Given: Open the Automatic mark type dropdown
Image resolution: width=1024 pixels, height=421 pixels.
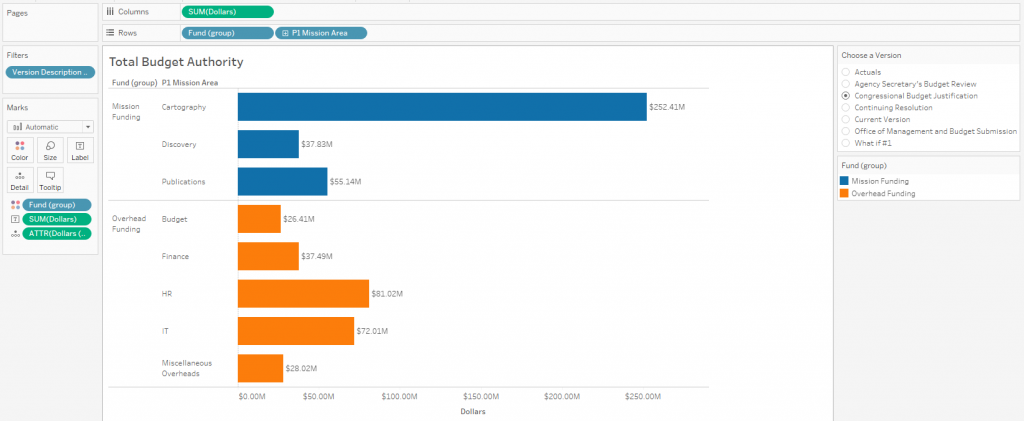Looking at the screenshot, I should (50, 127).
